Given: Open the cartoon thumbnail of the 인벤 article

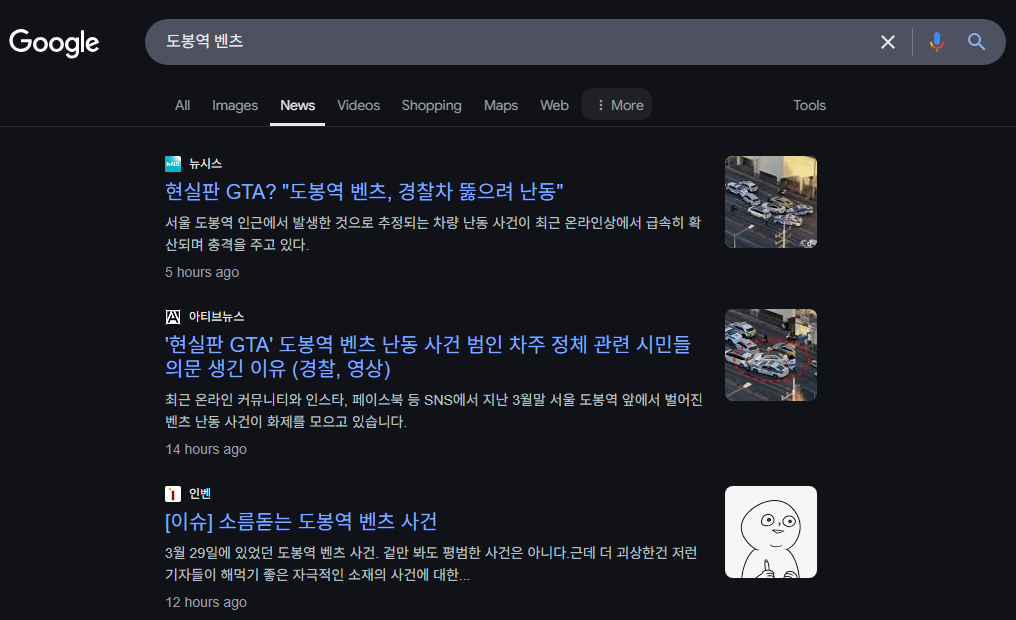Looking at the screenshot, I should click(770, 532).
